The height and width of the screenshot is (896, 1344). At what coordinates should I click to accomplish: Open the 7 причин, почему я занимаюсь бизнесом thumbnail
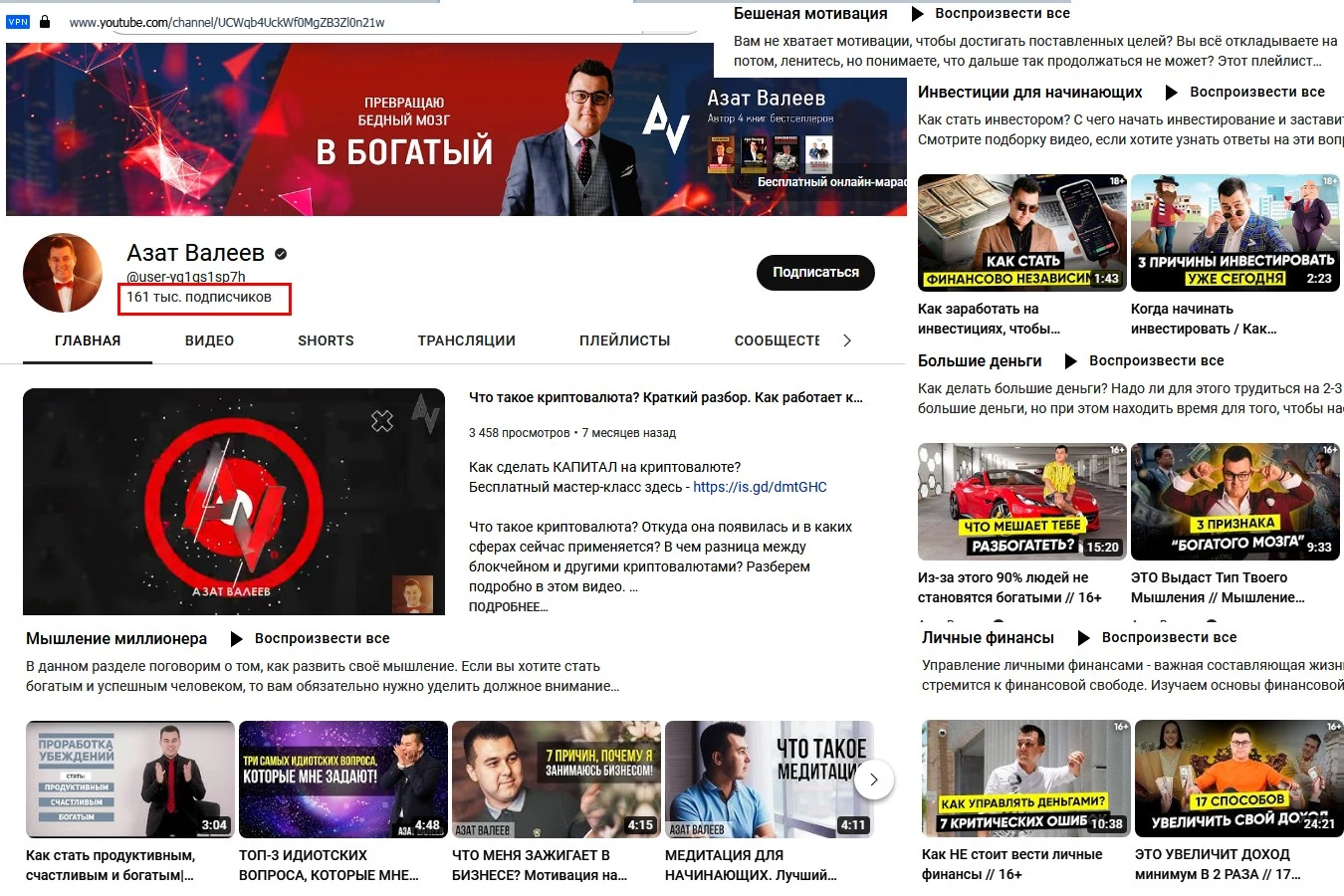[x=557, y=780]
